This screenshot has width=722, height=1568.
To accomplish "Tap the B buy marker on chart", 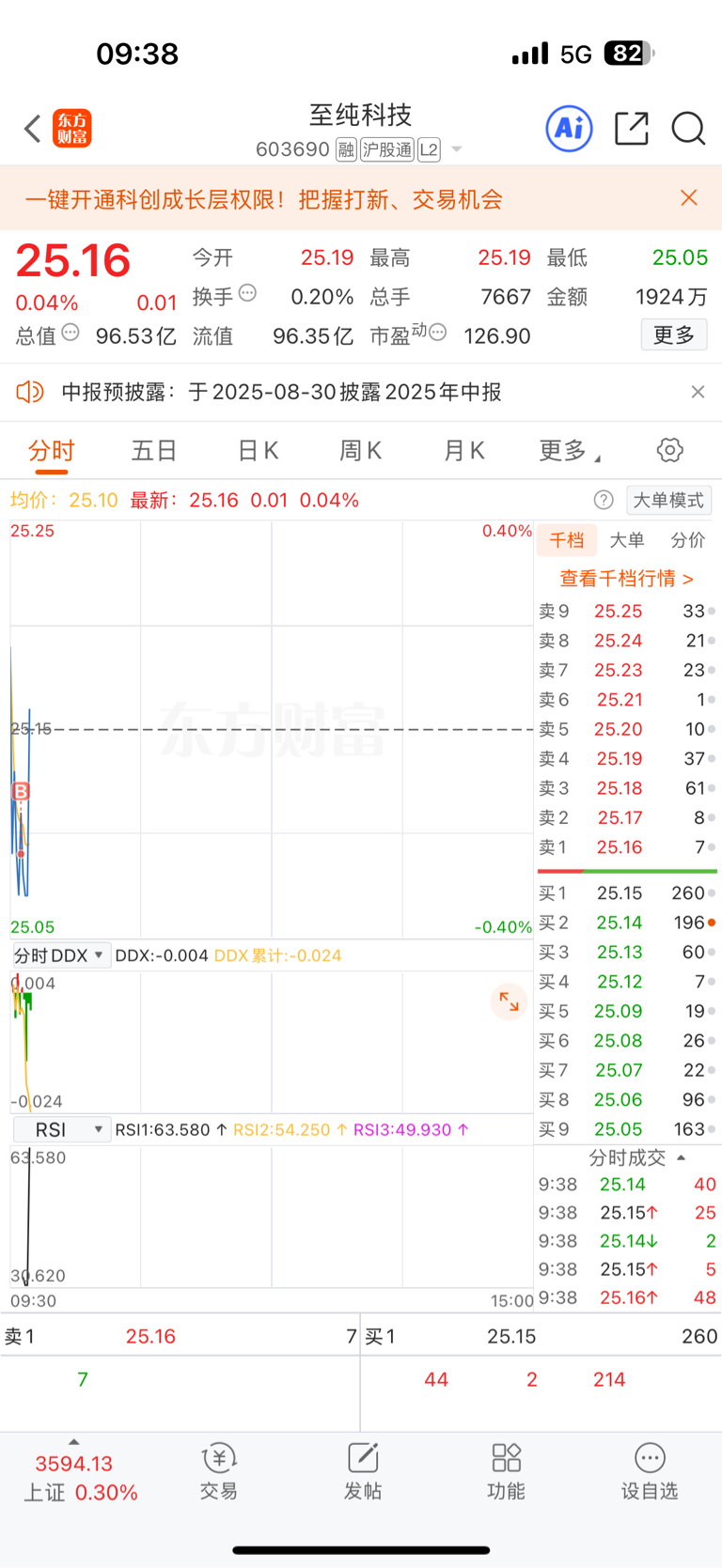I will tap(21, 791).
